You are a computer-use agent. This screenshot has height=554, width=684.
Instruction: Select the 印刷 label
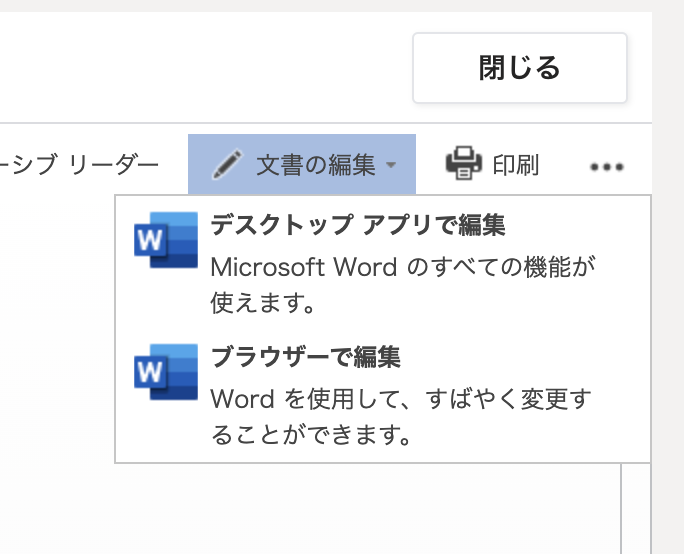click(x=516, y=165)
